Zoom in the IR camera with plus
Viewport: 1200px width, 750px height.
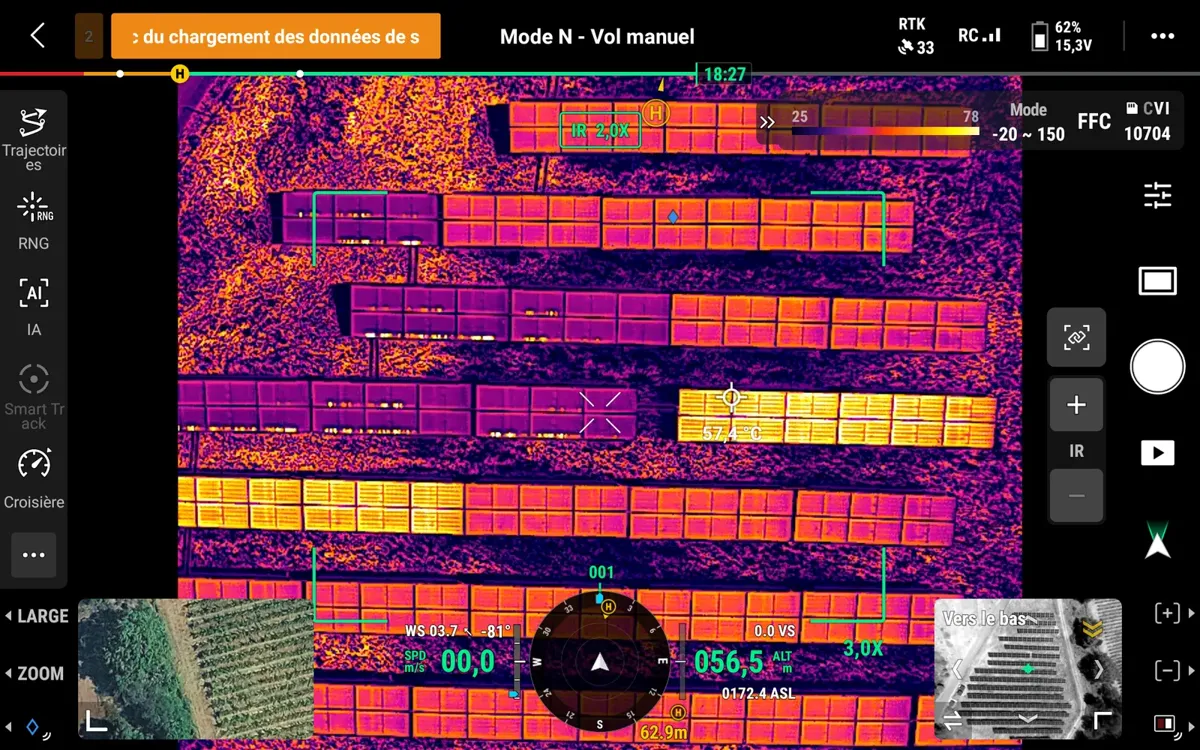coord(1076,405)
